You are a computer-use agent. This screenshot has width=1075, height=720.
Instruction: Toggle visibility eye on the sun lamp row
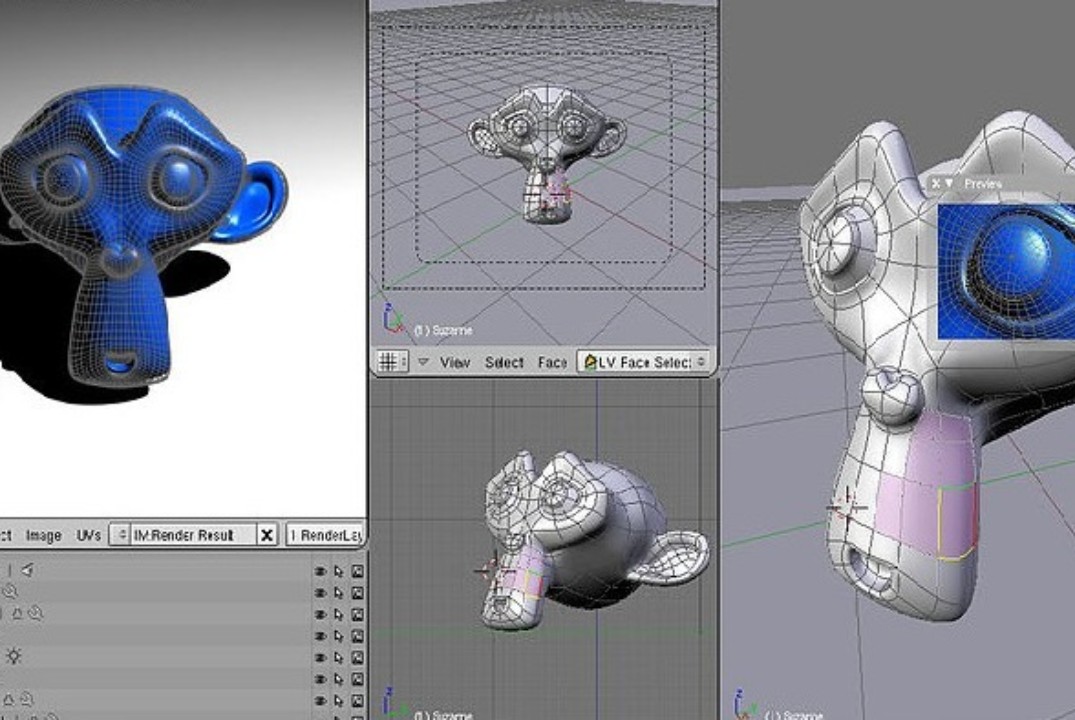tap(320, 657)
